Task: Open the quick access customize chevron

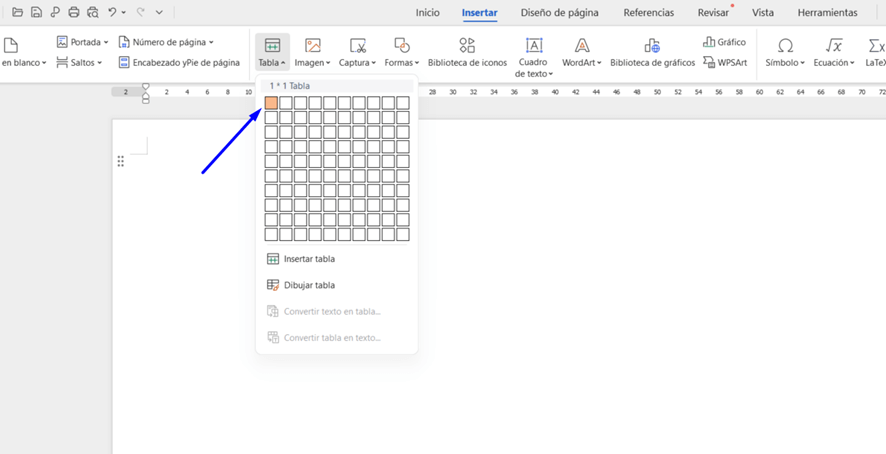Action: [x=159, y=12]
